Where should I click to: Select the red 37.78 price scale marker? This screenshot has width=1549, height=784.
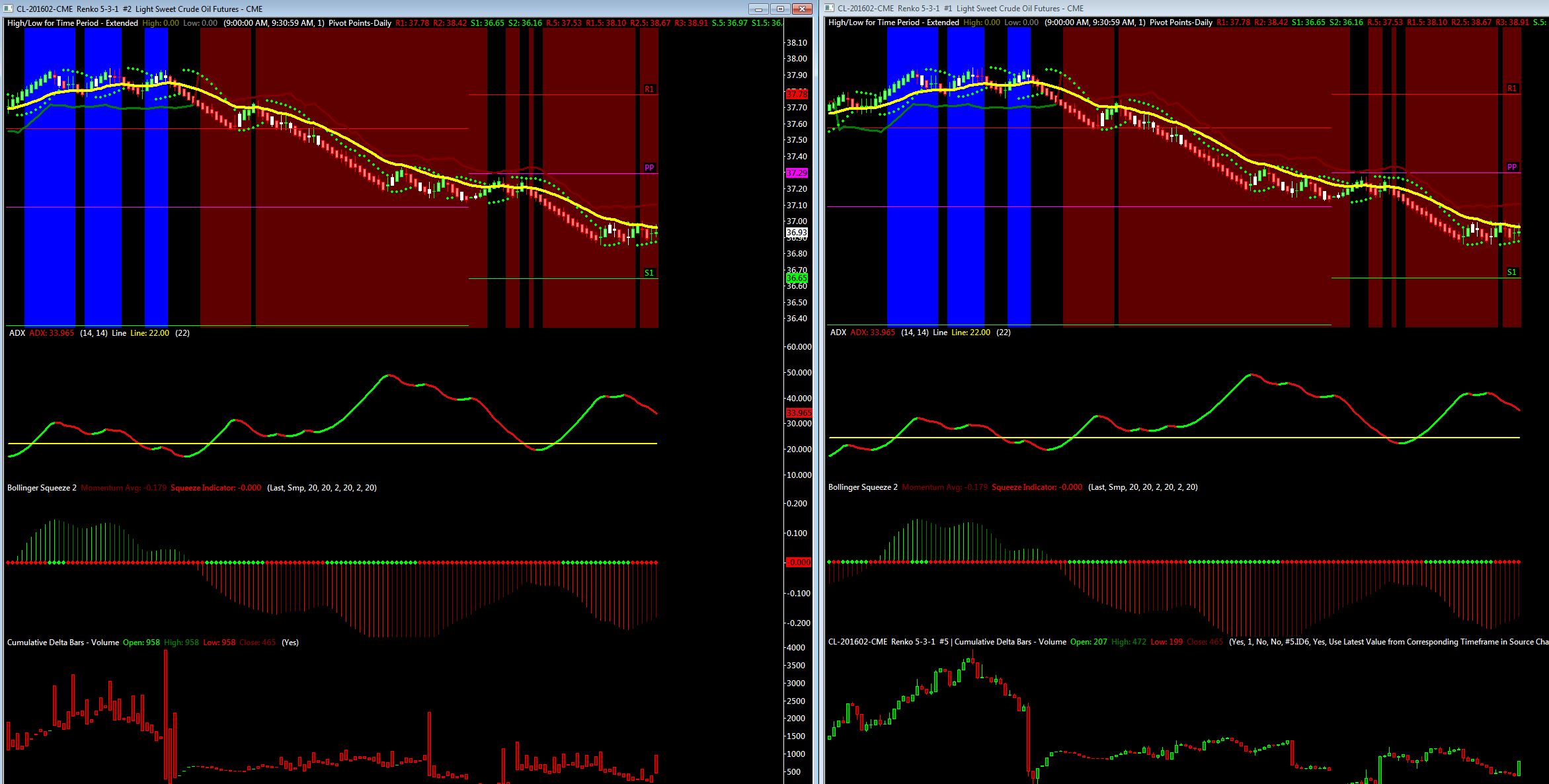click(x=797, y=95)
